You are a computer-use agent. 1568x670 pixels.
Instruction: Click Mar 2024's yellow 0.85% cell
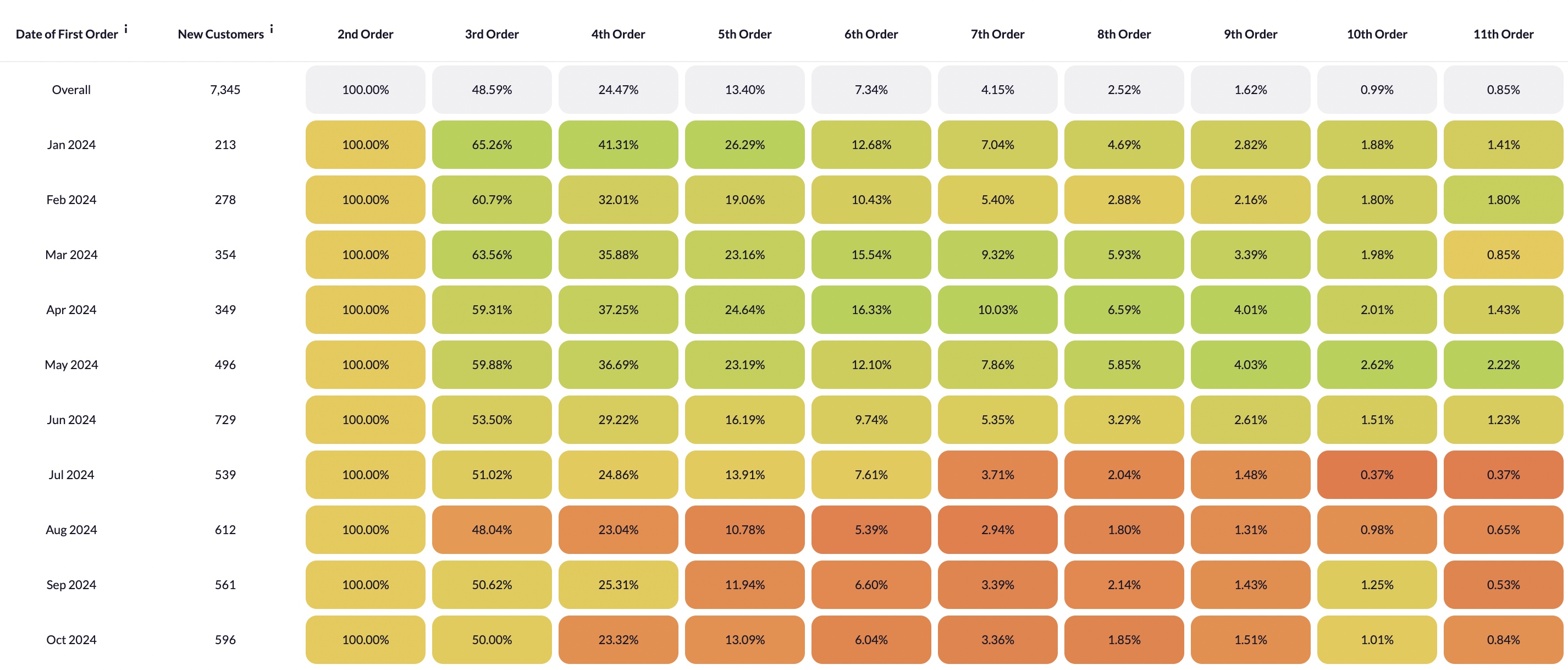click(1503, 255)
